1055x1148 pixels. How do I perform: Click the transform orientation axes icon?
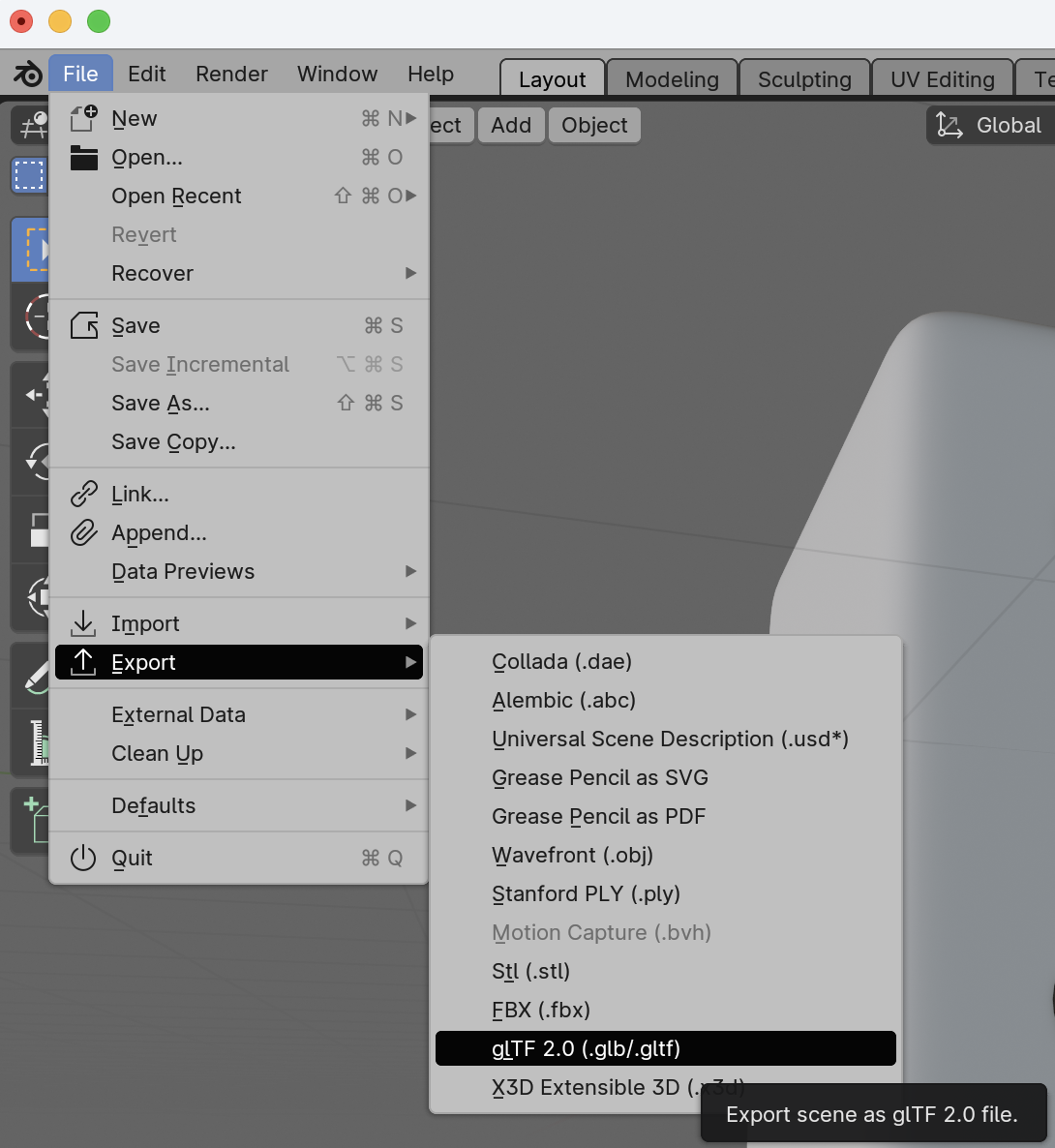[x=949, y=125]
